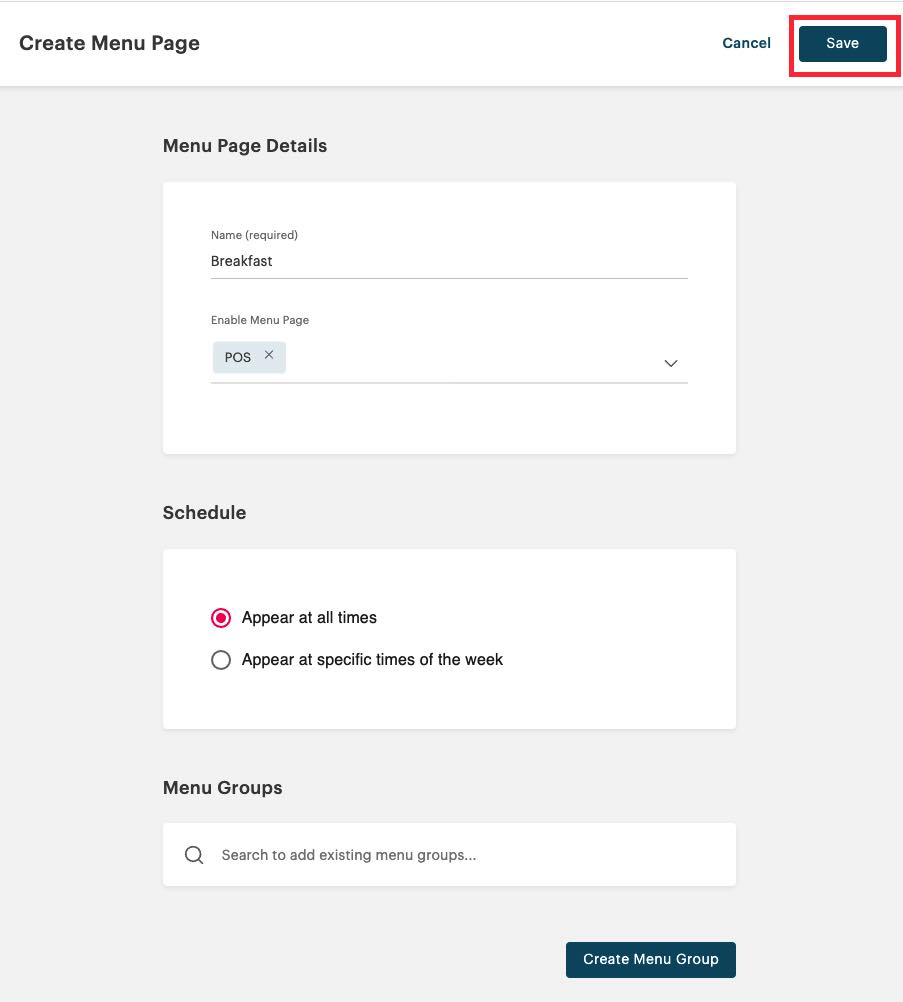903x1002 pixels.
Task: Click the 'Menu Groups' section heading
Action: pos(222,787)
